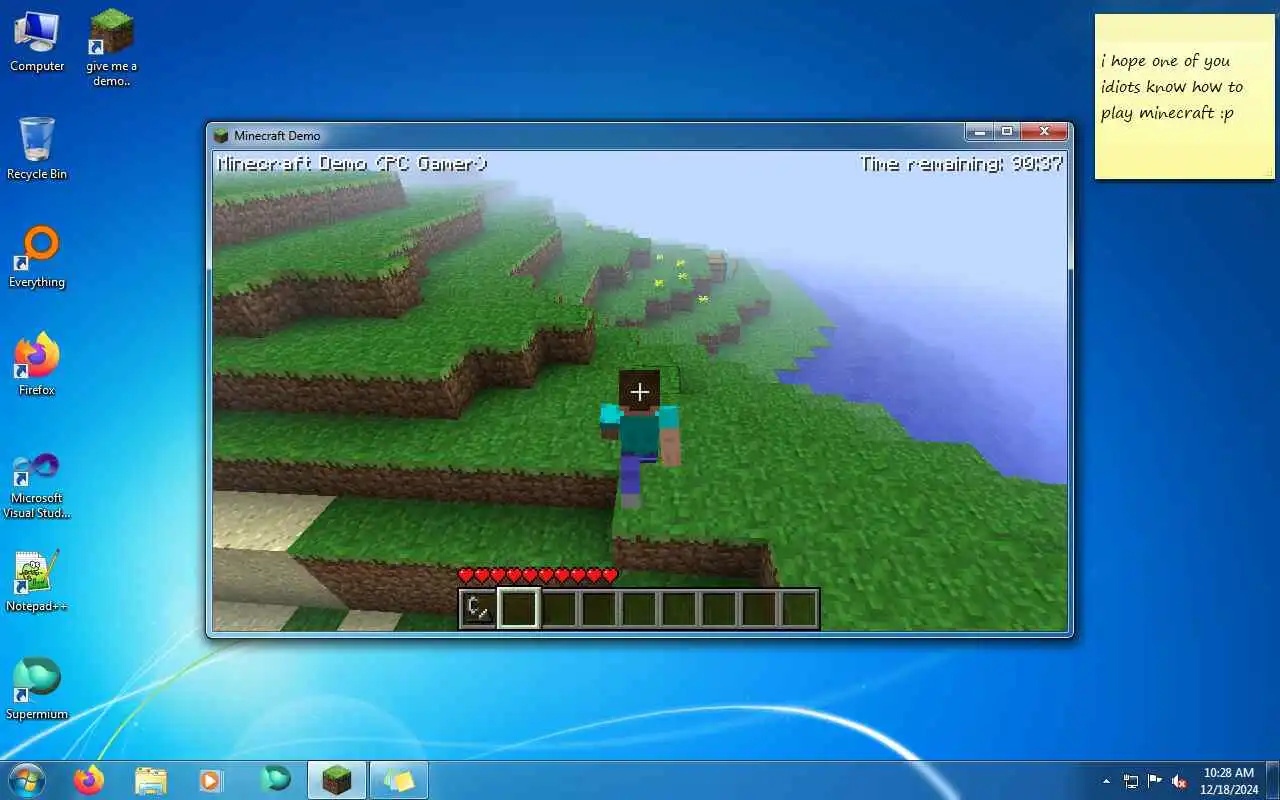
Task: Click the crosshair on the player's head
Action: pos(639,391)
